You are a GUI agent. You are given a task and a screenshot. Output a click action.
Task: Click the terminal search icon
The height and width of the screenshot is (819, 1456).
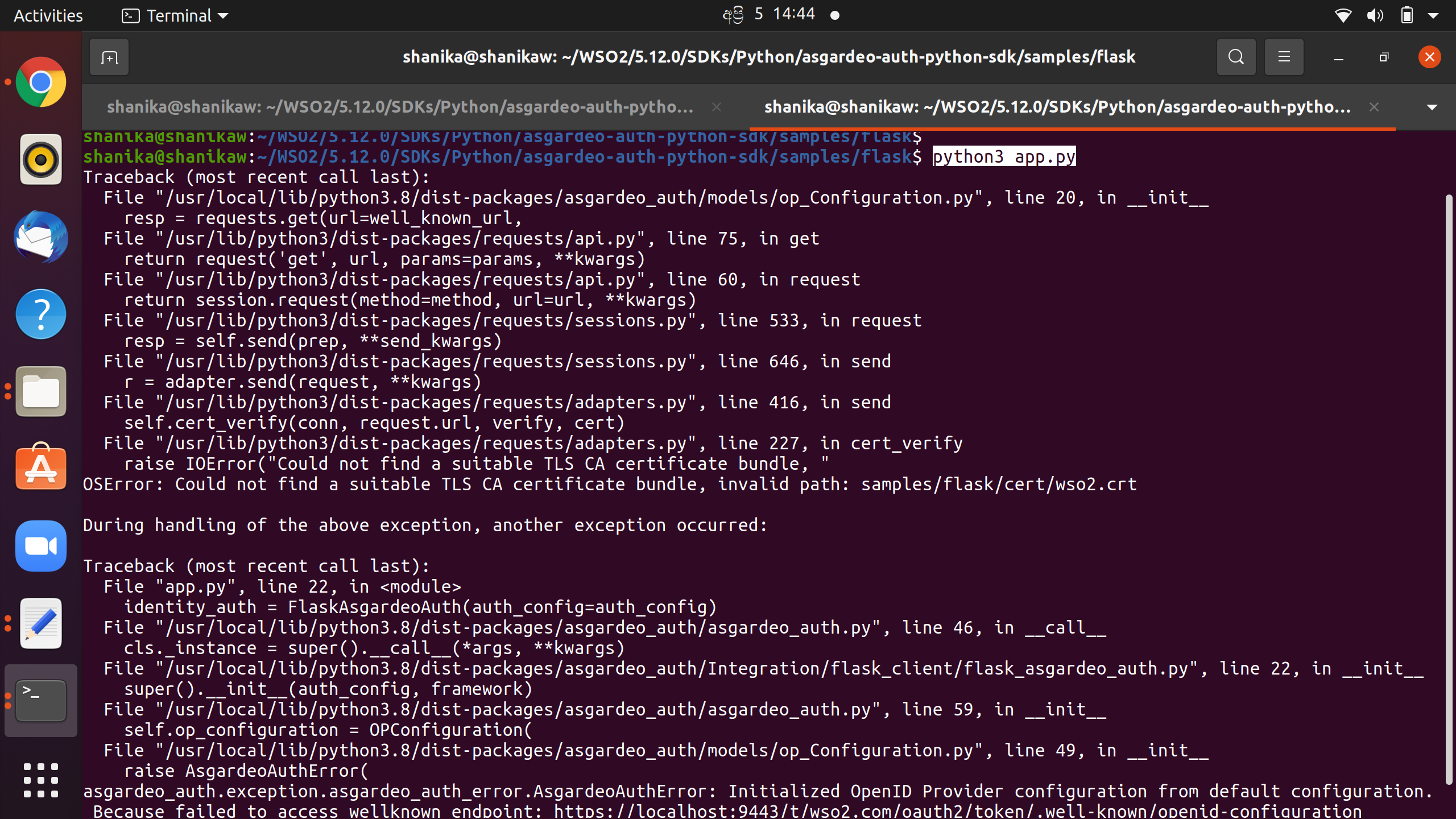[x=1236, y=57]
